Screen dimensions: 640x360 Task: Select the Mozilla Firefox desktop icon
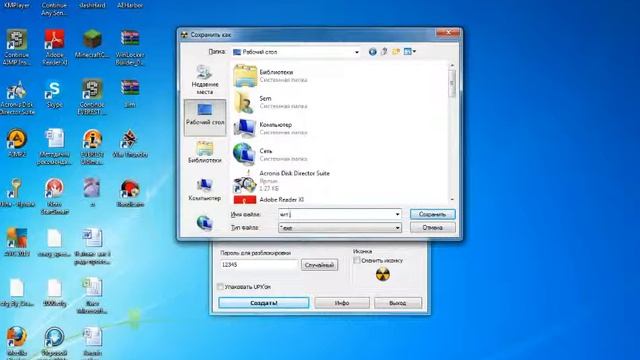tap(17, 342)
